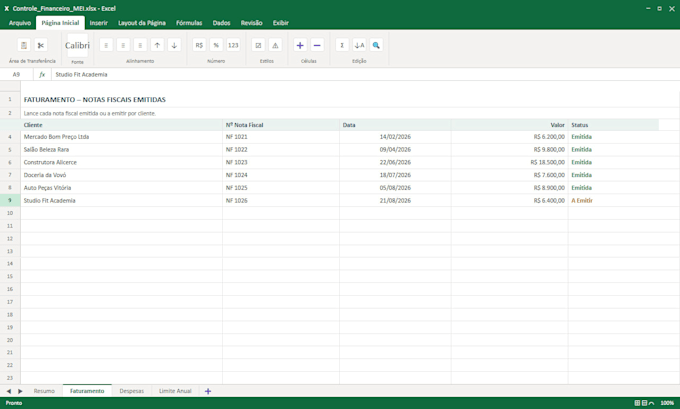Switch to the Despesas sheet tab
Screen dimensions: 680x409
coord(132,391)
